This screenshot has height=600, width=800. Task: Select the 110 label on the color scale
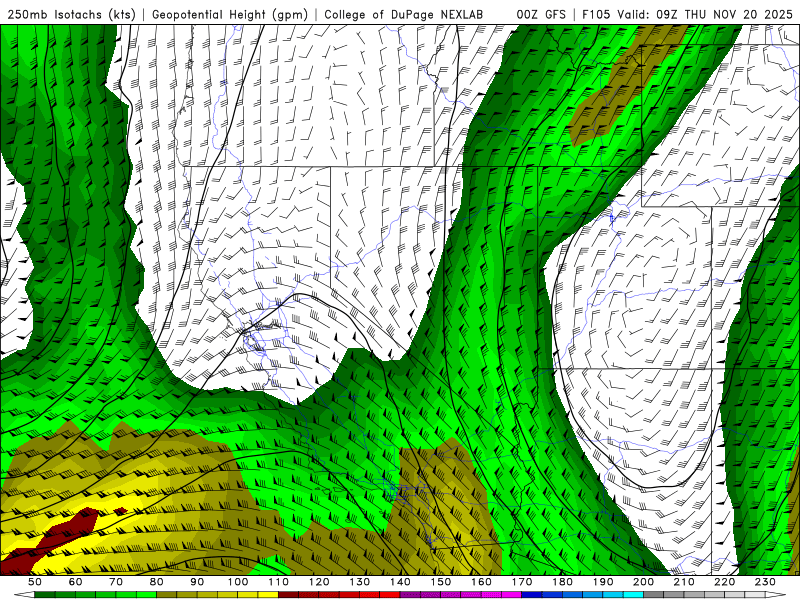point(279,582)
